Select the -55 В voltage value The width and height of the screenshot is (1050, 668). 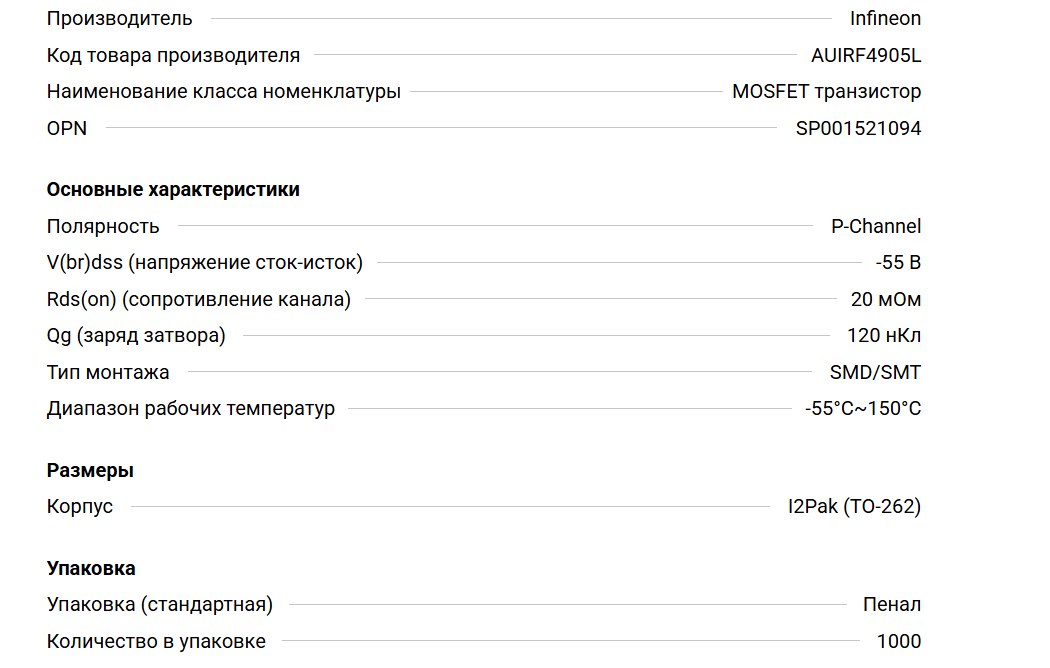pyautogui.click(x=898, y=263)
